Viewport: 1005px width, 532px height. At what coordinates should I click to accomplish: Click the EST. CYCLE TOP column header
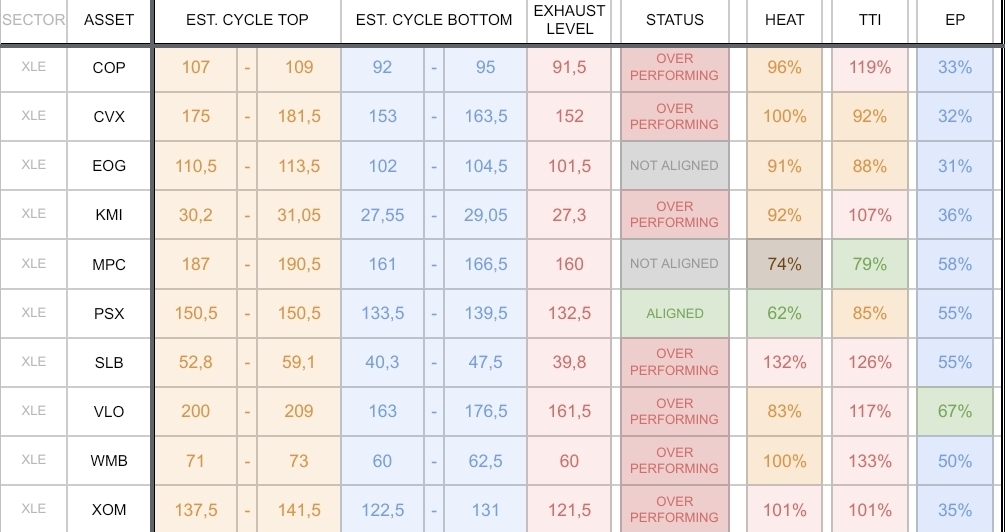247,20
